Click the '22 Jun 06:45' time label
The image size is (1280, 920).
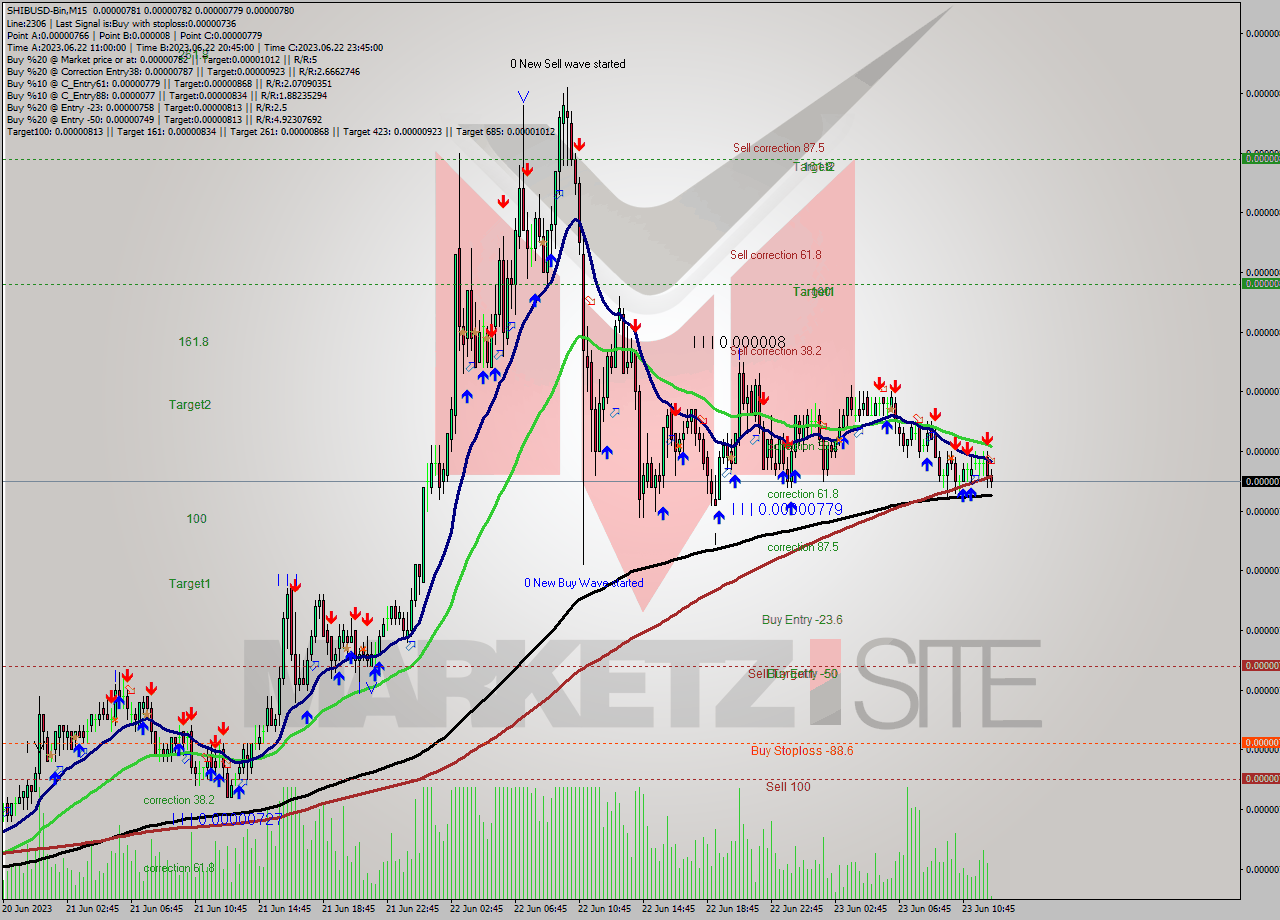[540, 910]
